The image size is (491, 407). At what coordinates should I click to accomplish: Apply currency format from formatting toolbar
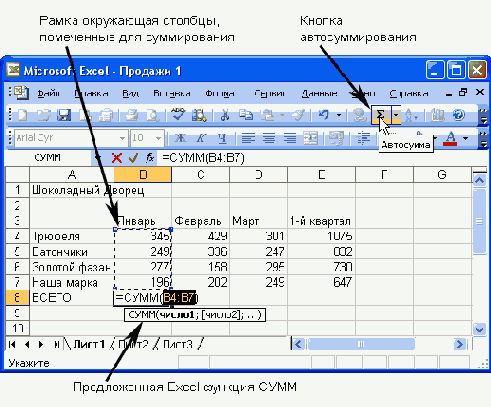[336, 138]
